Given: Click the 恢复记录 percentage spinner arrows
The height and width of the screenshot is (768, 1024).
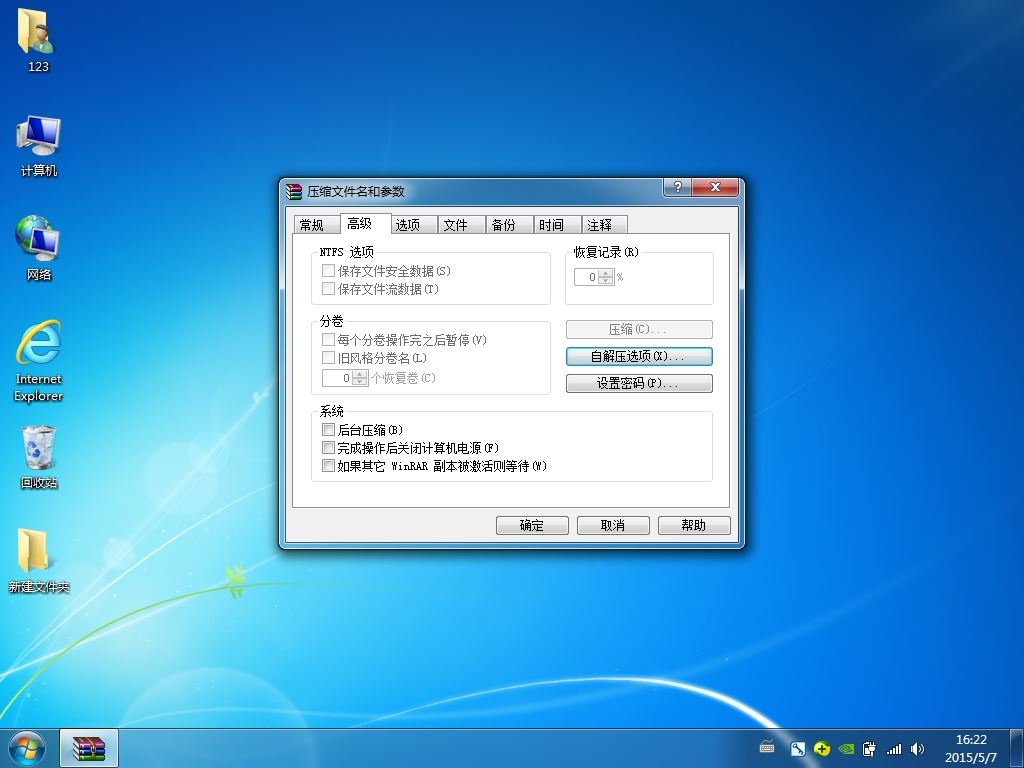Looking at the screenshot, I should click(x=606, y=277).
